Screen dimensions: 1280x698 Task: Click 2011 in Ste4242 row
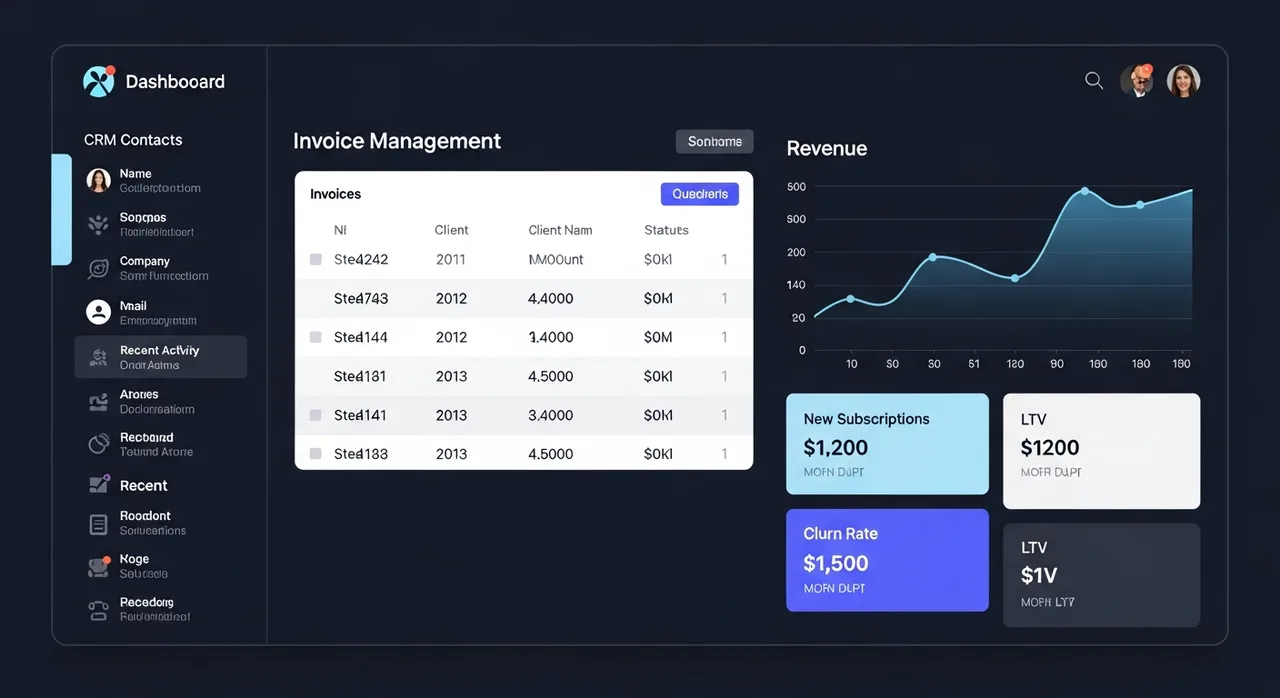[x=451, y=259]
